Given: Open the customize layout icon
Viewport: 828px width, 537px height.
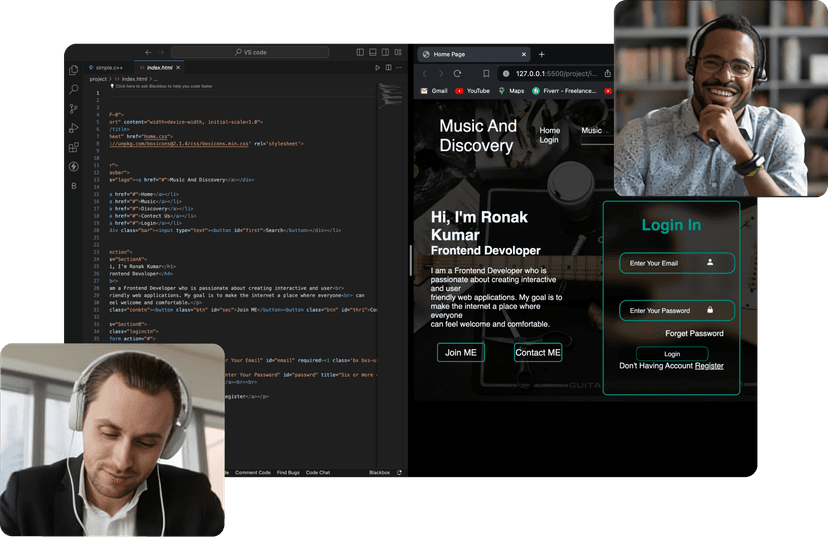Looking at the screenshot, I should coord(398,52).
